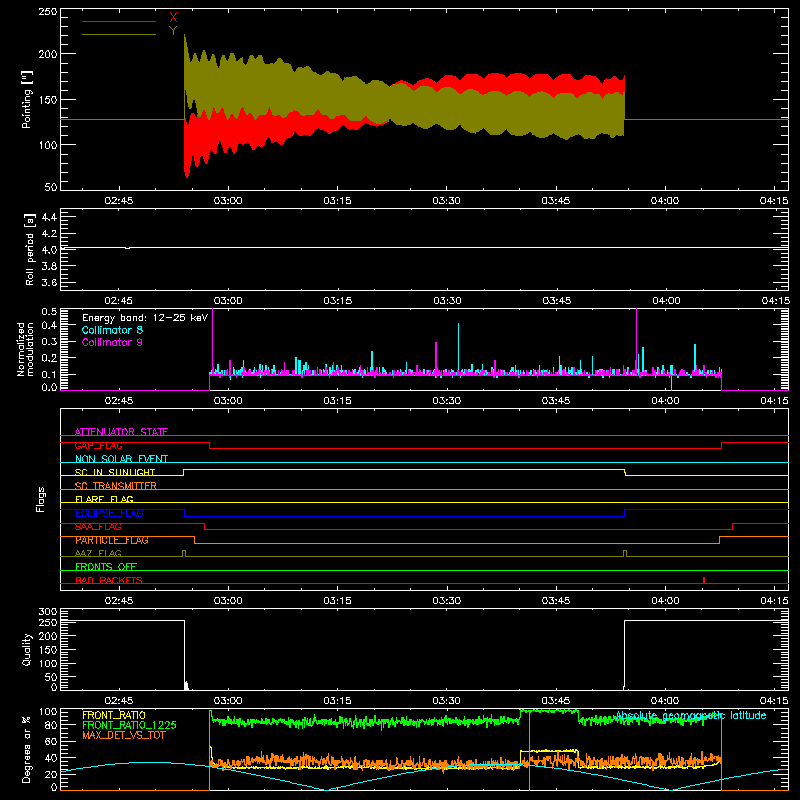The height and width of the screenshot is (800, 800).
Task: Select the SAA_FLAG label
Action: coord(98,527)
